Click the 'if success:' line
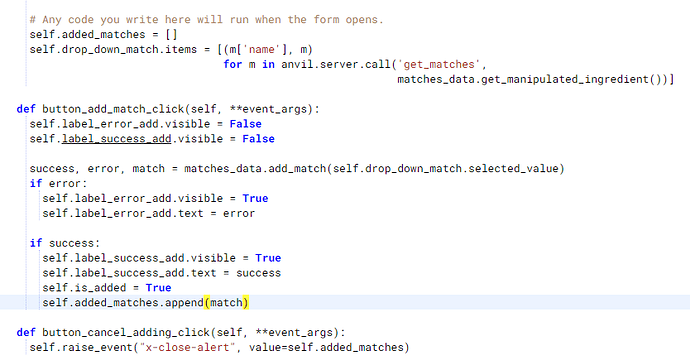 (x=65, y=243)
